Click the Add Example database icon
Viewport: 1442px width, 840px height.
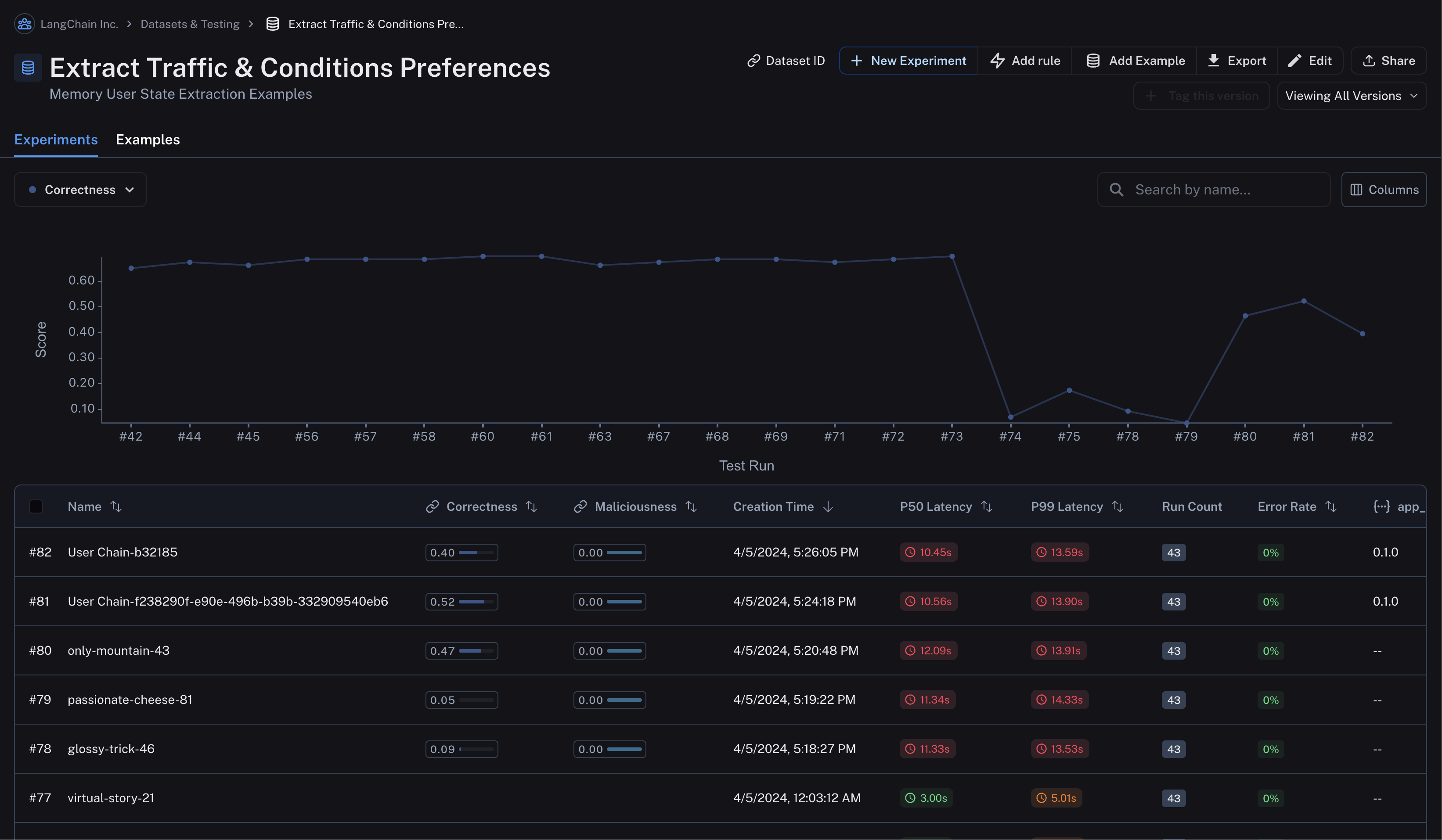pos(1093,61)
